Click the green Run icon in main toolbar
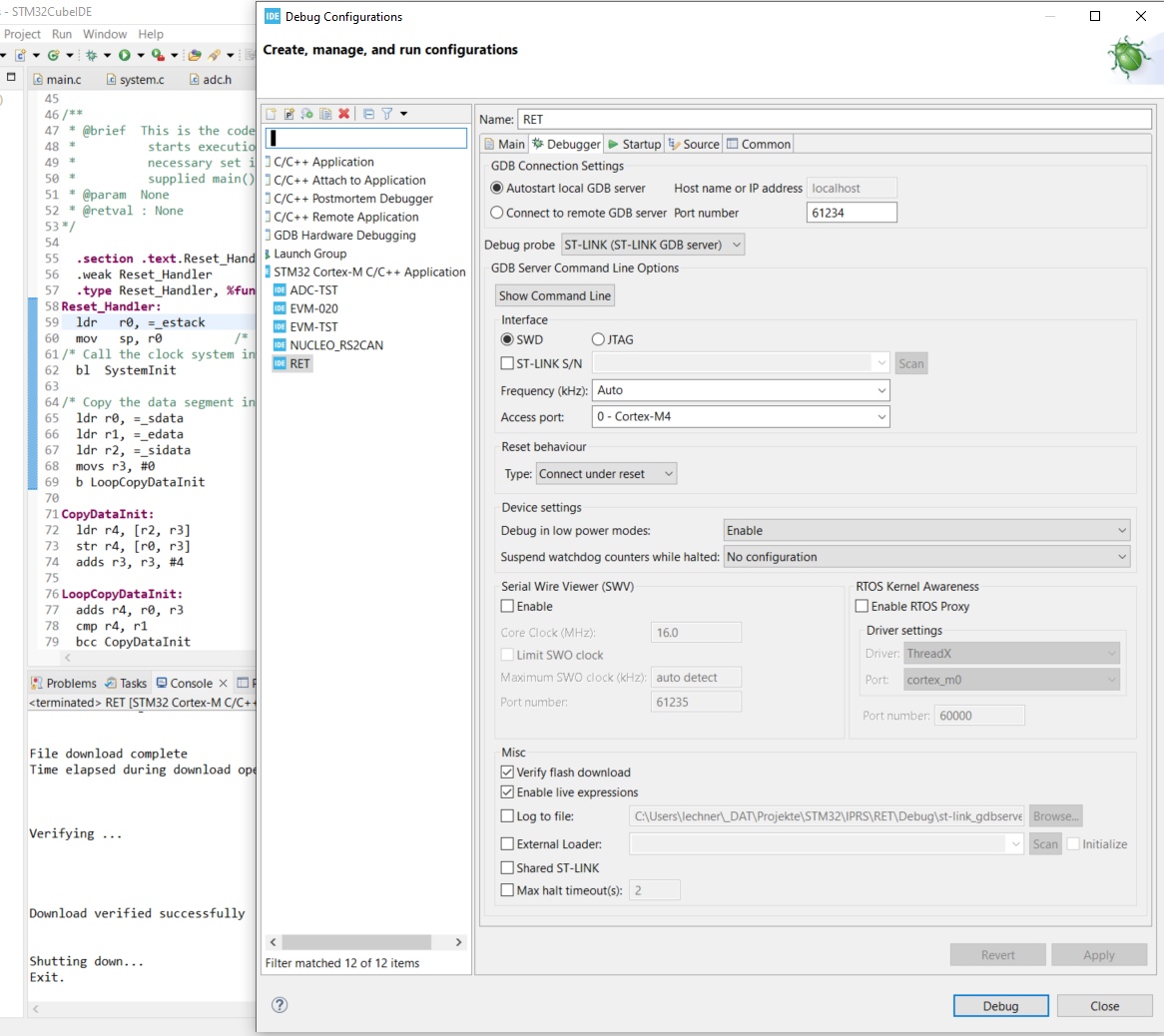The width and height of the screenshot is (1164, 1036). [x=124, y=55]
